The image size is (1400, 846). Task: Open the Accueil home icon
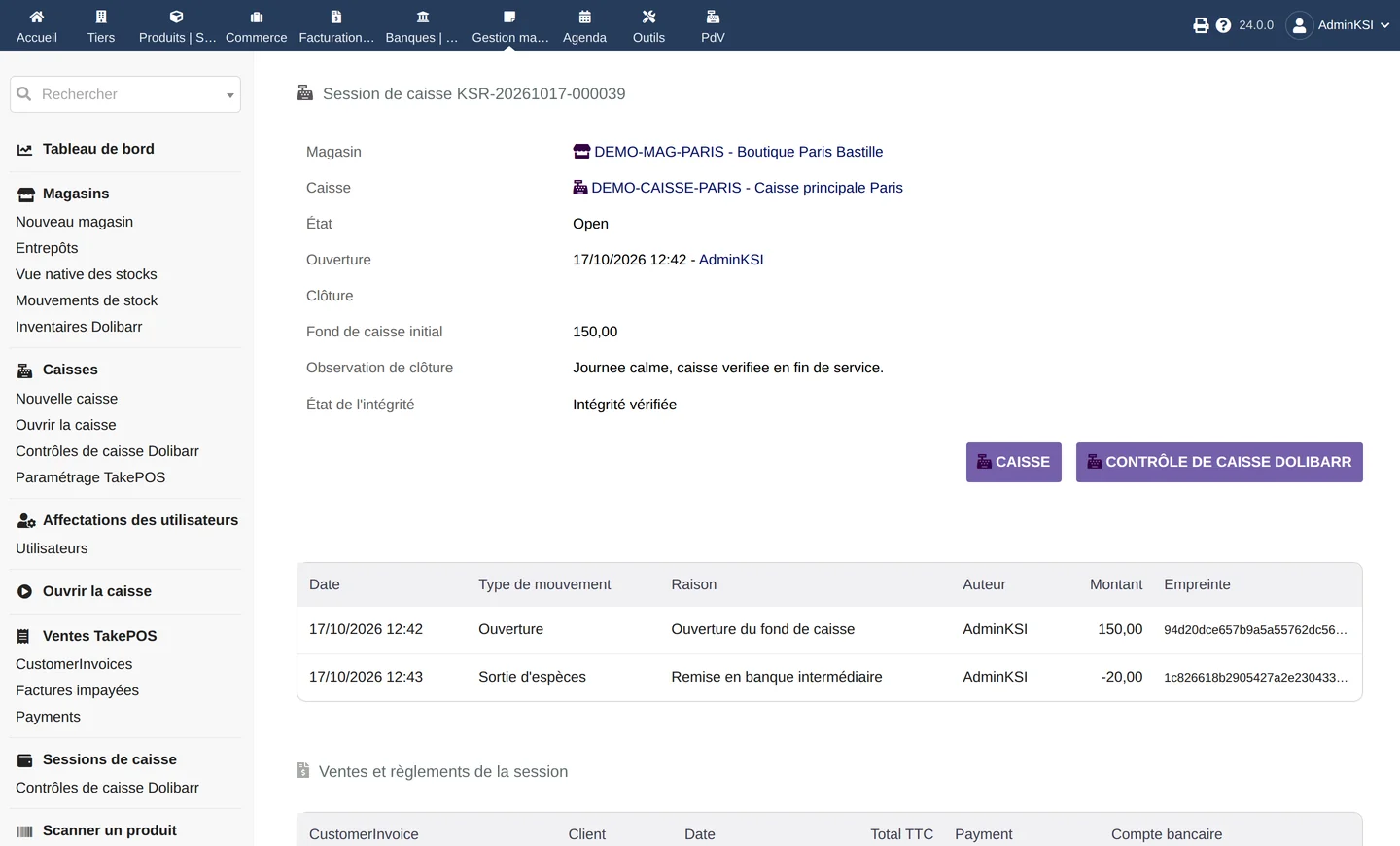pos(37,17)
